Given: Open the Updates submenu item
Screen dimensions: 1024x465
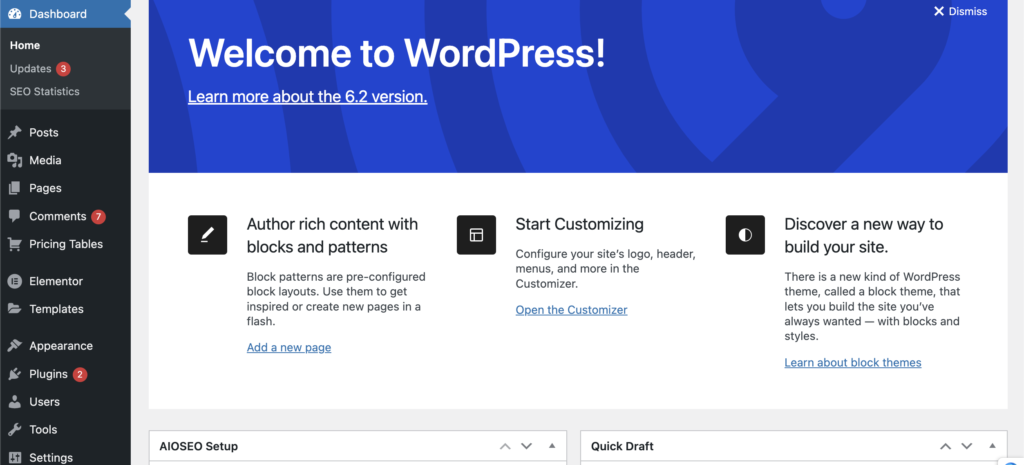Looking at the screenshot, I should [x=30, y=69].
